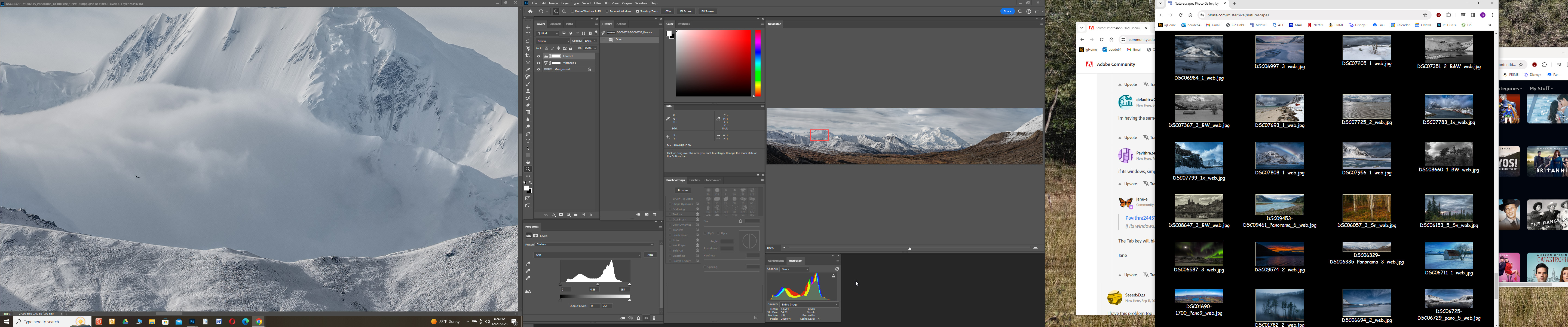
Task: Delete layer with Layers panel trash icon
Action: pyautogui.click(x=590, y=215)
